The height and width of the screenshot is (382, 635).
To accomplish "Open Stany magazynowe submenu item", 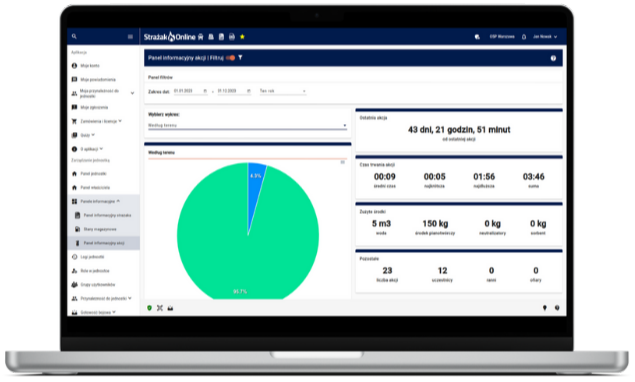I will [x=100, y=229].
